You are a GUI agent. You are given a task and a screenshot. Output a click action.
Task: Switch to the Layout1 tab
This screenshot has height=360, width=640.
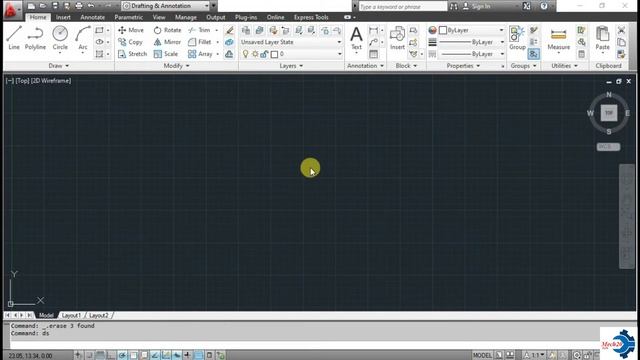pos(71,316)
